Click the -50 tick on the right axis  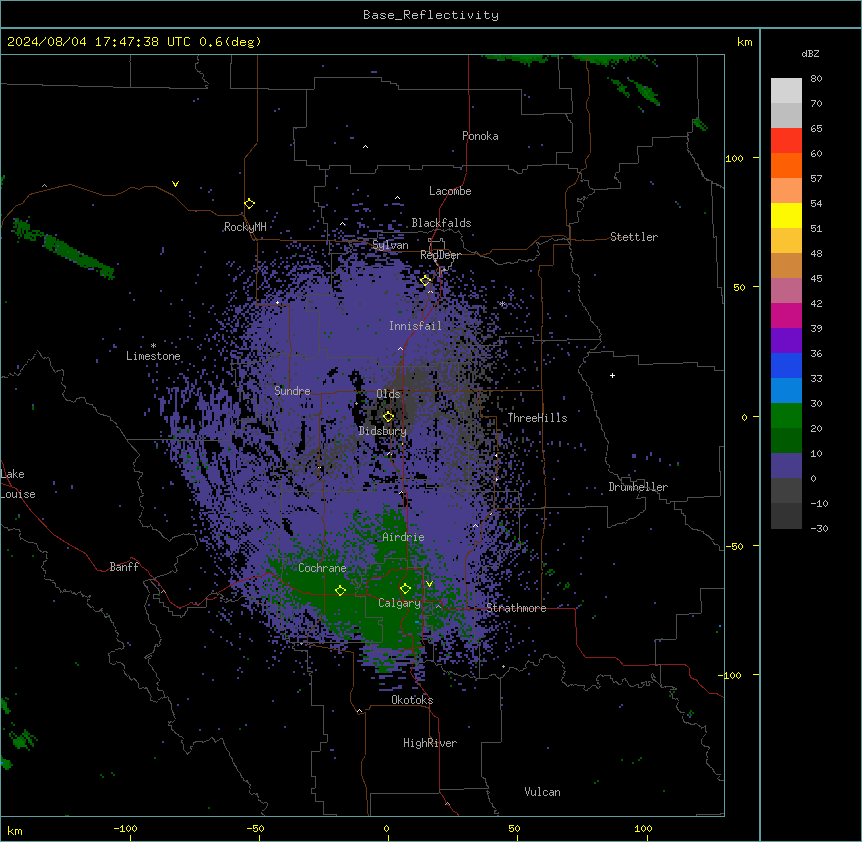tap(734, 546)
